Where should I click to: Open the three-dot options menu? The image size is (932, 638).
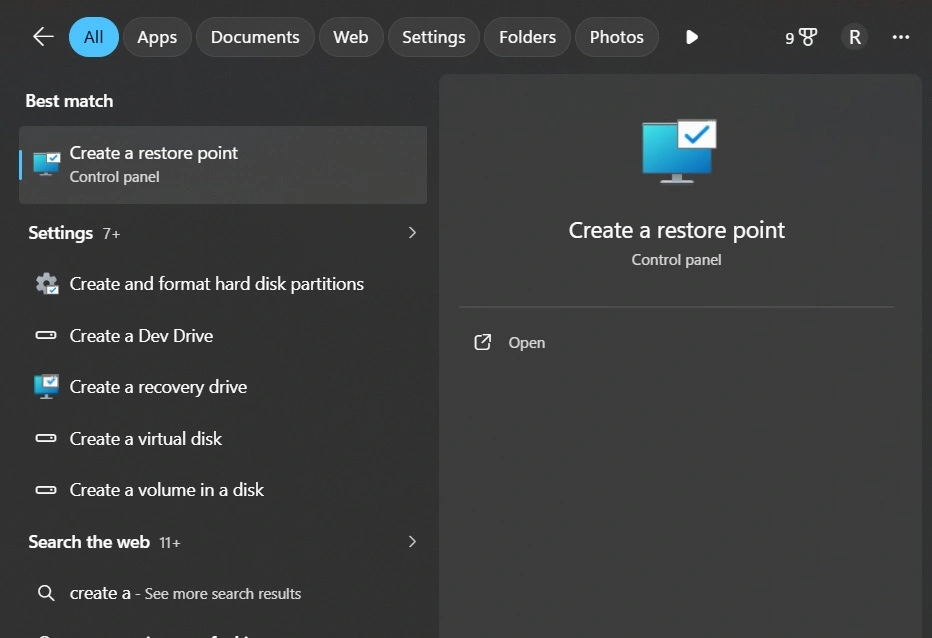click(900, 37)
